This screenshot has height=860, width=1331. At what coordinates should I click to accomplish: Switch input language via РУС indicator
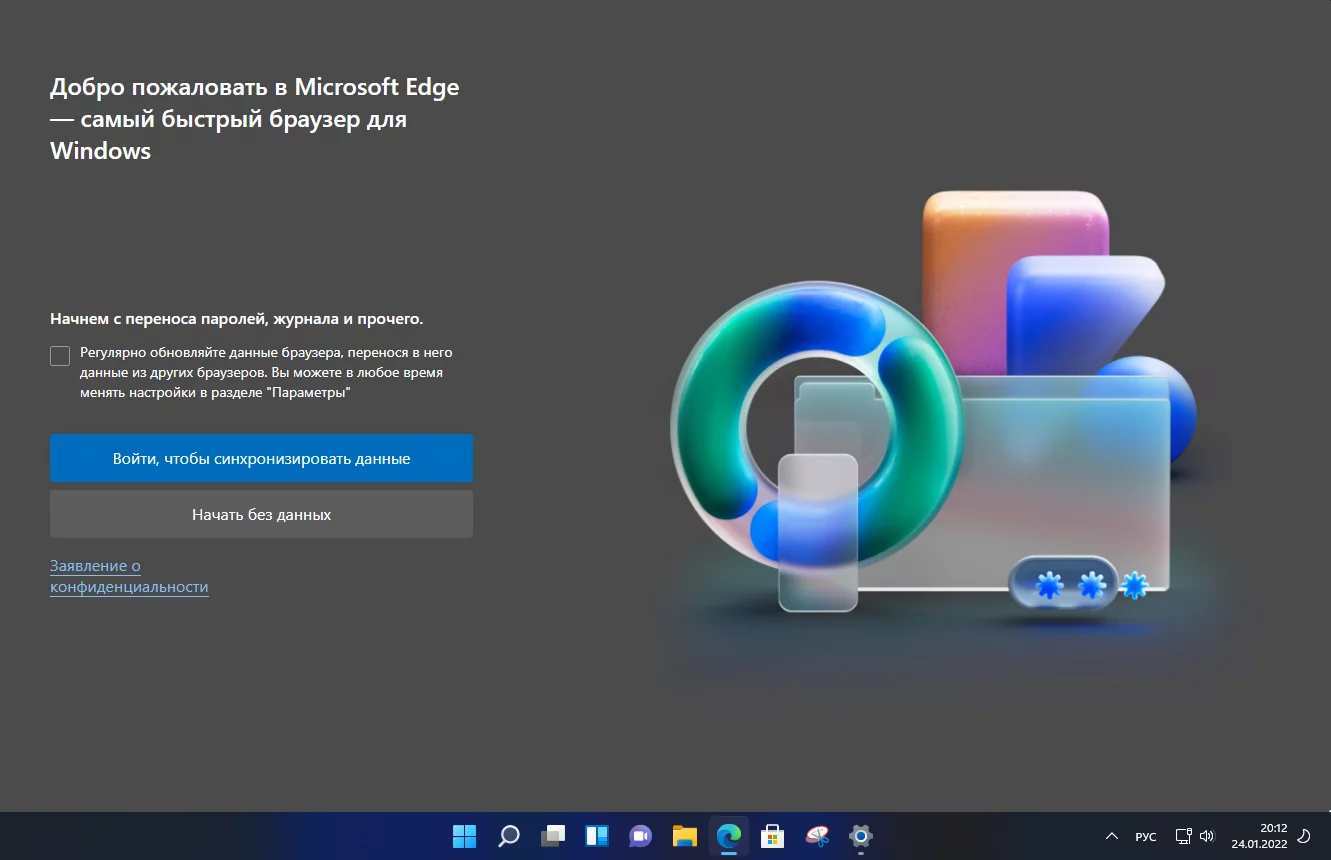coord(1146,836)
